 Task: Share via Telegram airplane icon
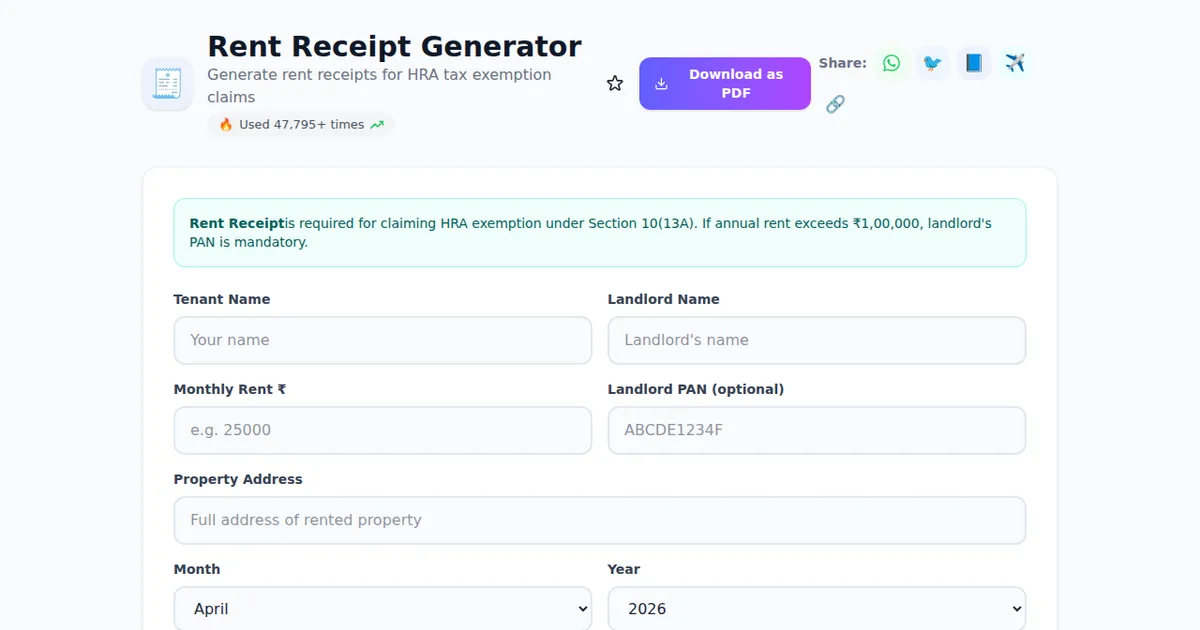click(x=1015, y=62)
